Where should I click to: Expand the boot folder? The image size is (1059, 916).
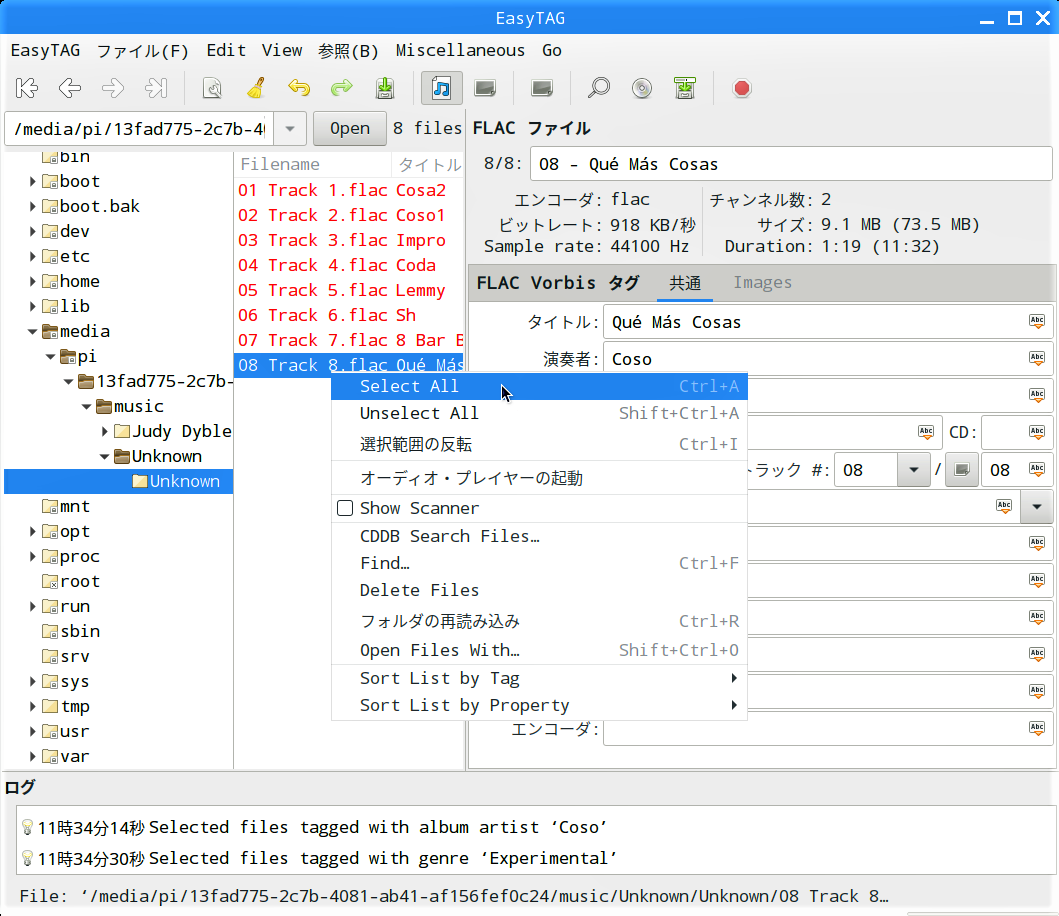pyautogui.click(x=32, y=181)
